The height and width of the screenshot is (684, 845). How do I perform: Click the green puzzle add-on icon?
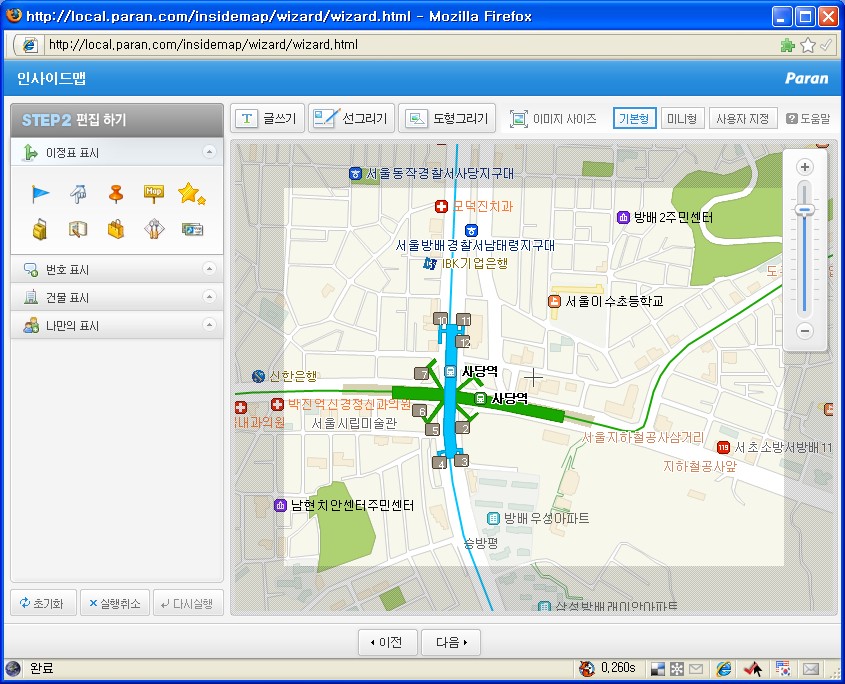(788, 45)
